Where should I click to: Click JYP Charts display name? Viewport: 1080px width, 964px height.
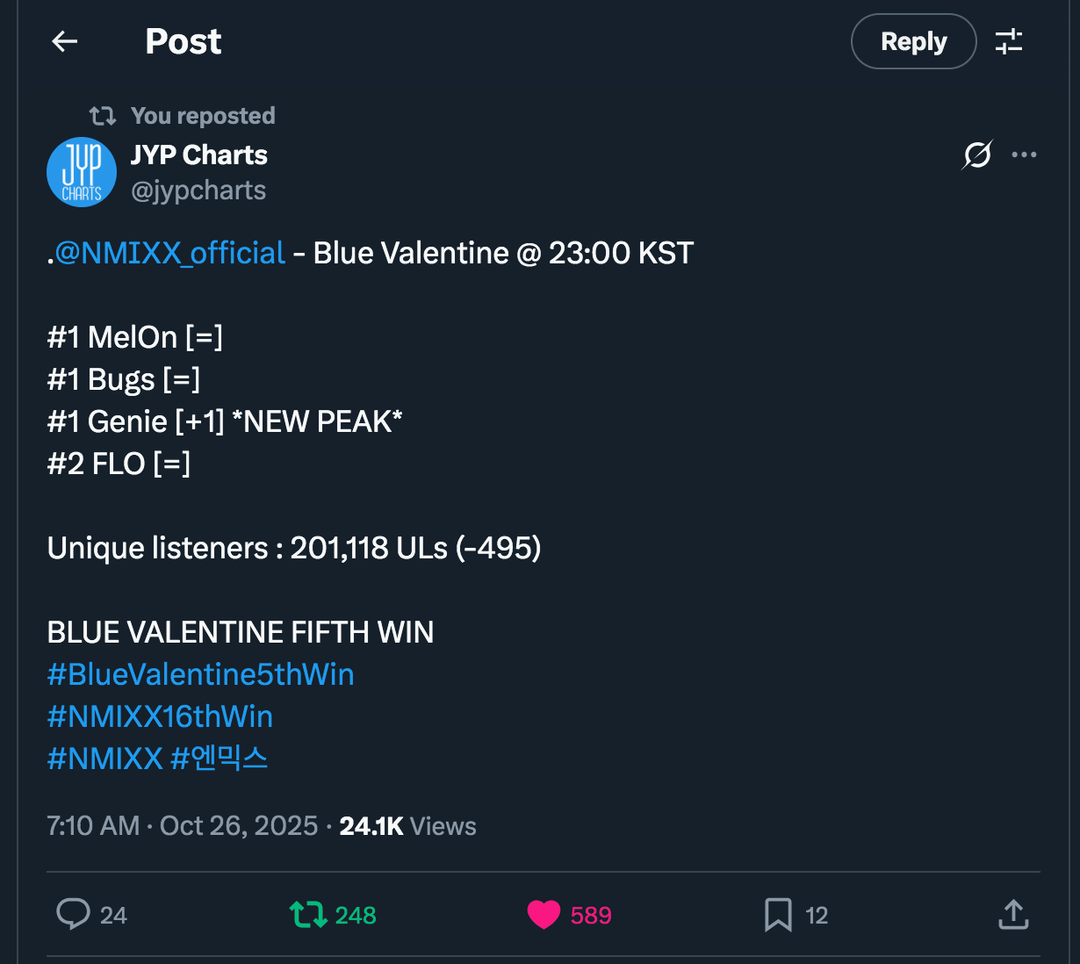coord(199,155)
